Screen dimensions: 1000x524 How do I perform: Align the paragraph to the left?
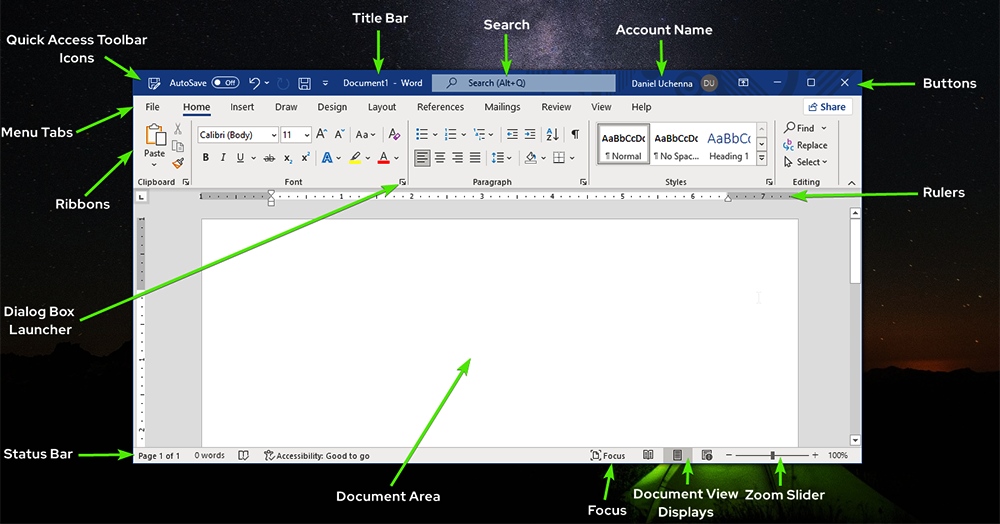pos(422,157)
